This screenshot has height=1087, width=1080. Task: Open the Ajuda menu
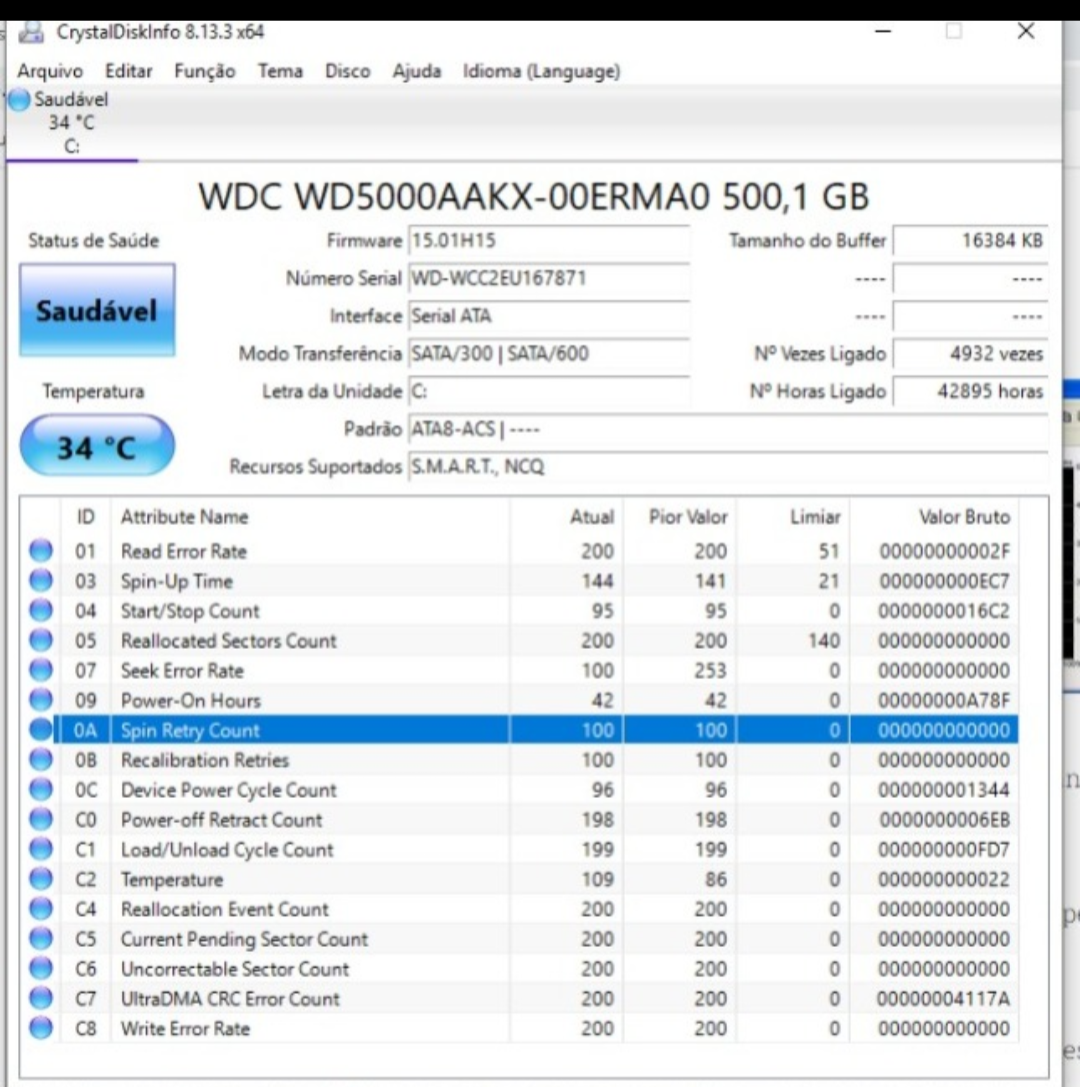click(x=417, y=71)
